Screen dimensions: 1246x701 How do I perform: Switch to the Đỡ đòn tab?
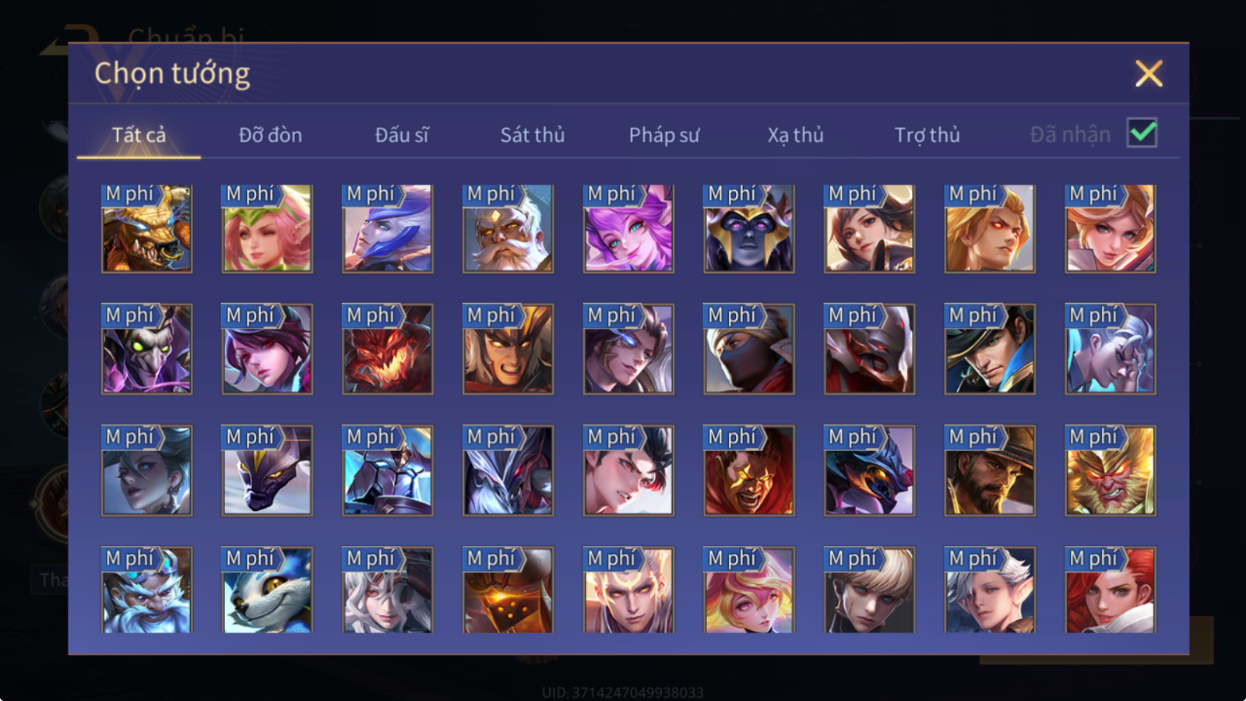click(271, 135)
